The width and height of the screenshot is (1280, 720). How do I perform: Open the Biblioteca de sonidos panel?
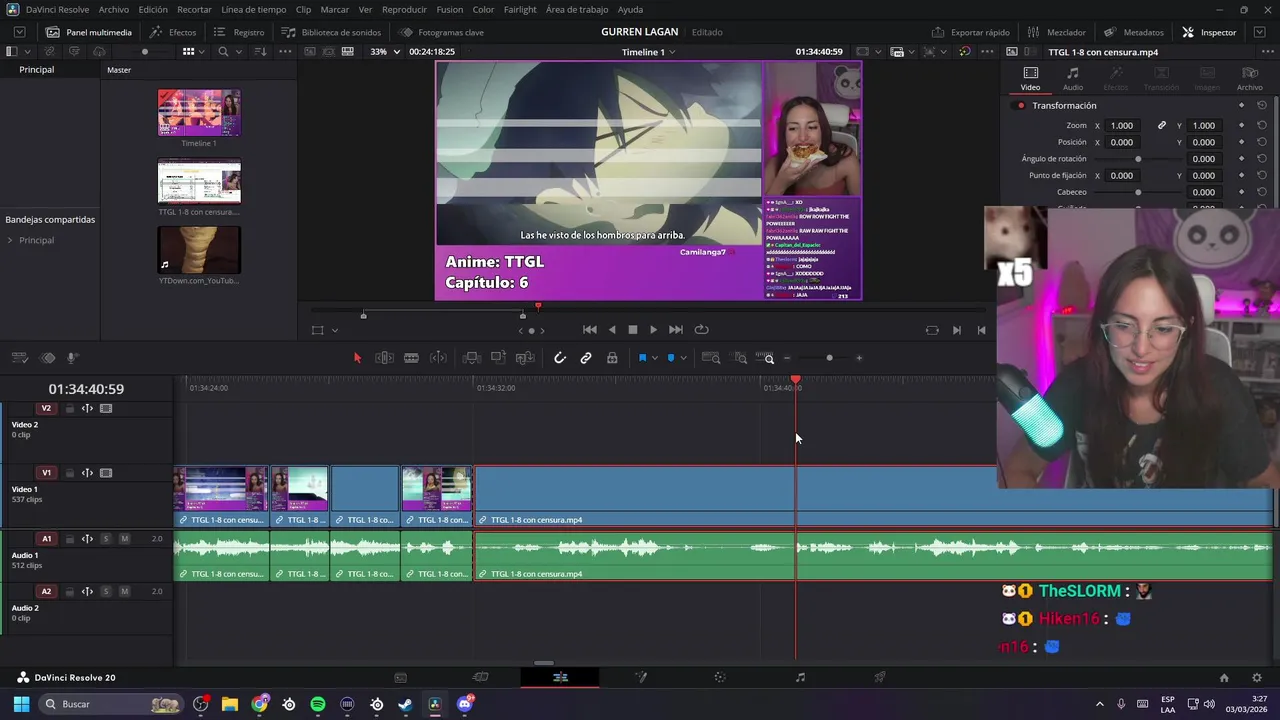[331, 32]
